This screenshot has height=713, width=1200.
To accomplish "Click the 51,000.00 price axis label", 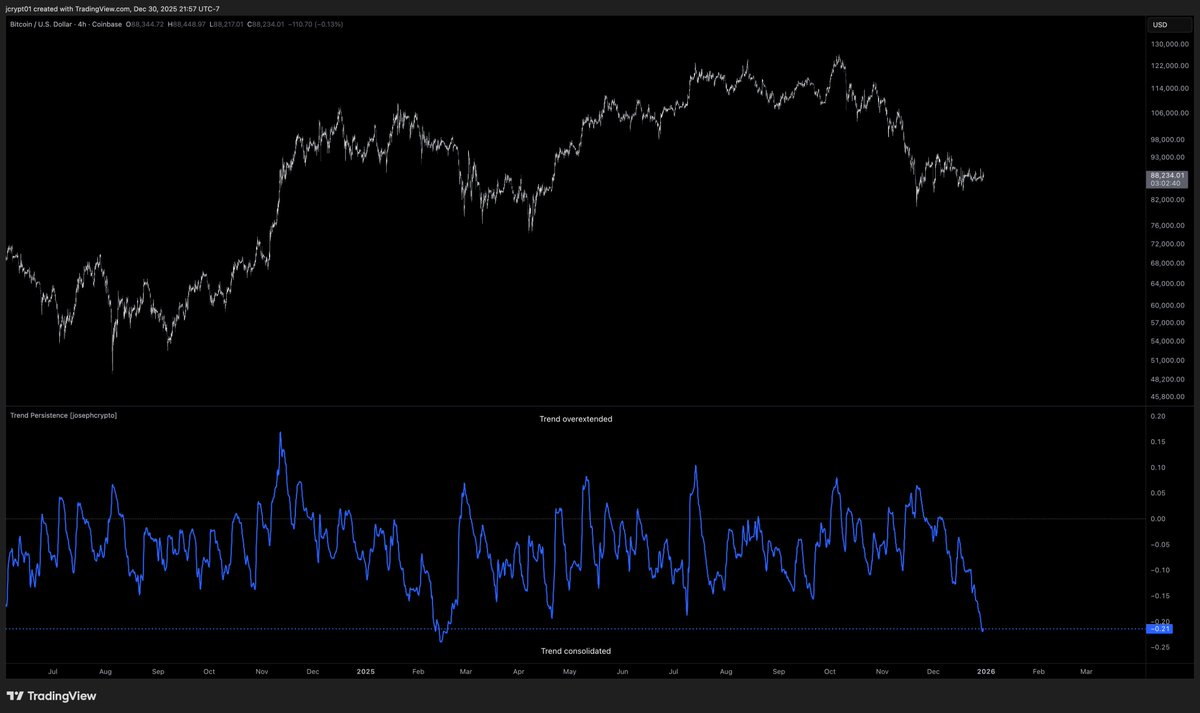I will pyautogui.click(x=1168, y=360).
